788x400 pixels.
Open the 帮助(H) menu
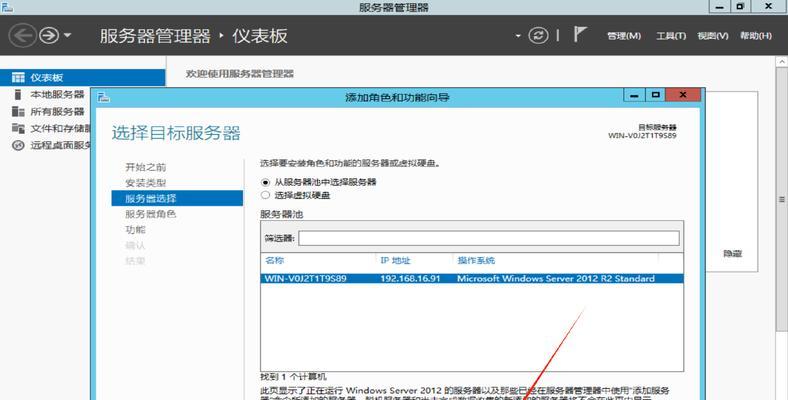point(755,36)
